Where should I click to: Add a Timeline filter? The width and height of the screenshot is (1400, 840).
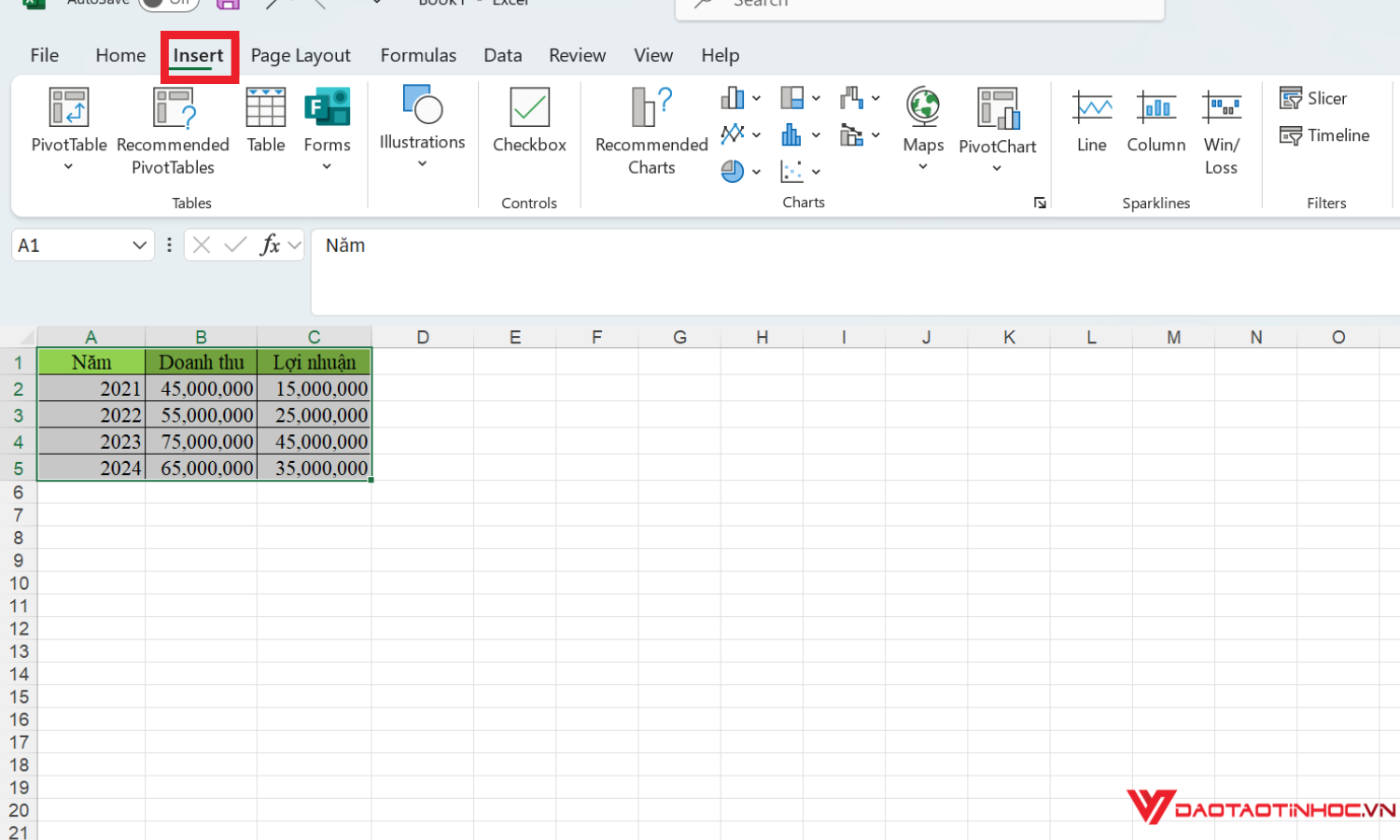[x=1324, y=135]
